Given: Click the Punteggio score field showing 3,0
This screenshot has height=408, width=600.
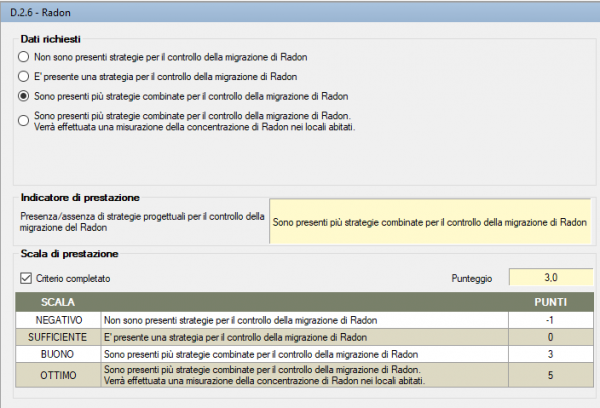Looking at the screenshot, I should [551, 277].
